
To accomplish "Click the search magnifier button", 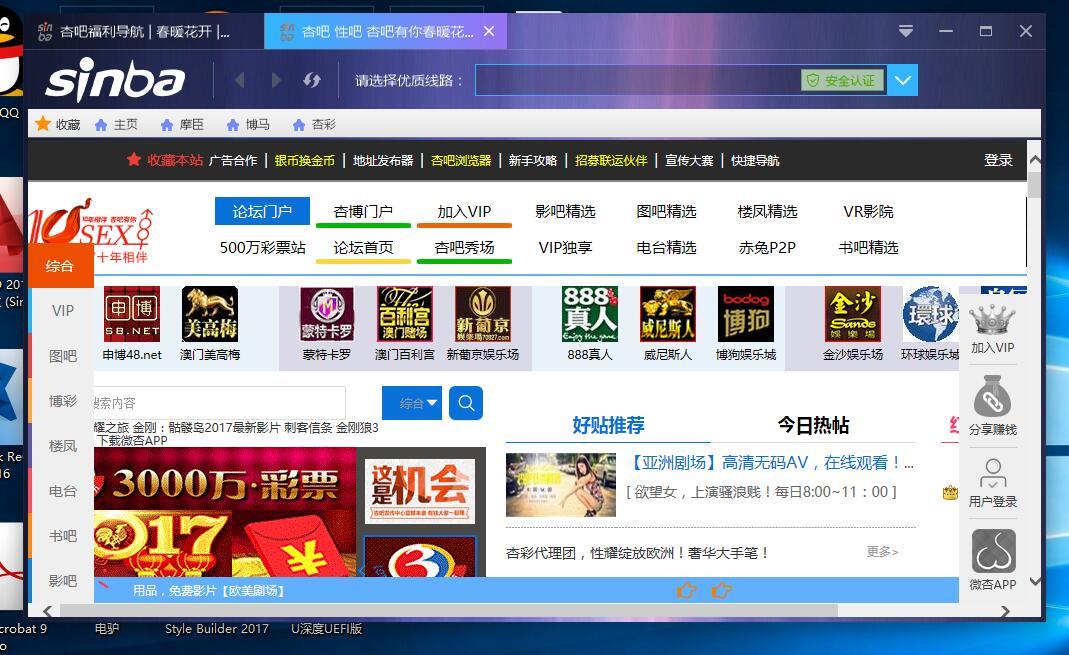I will [465, 403].
